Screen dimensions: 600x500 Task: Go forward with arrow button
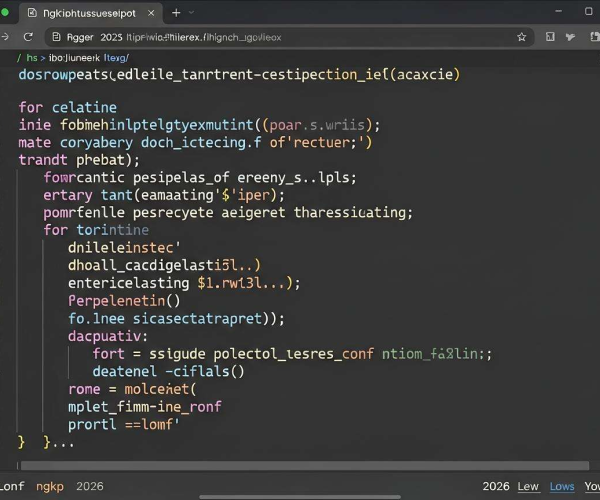pyautogui.click(x=5, y=37)
